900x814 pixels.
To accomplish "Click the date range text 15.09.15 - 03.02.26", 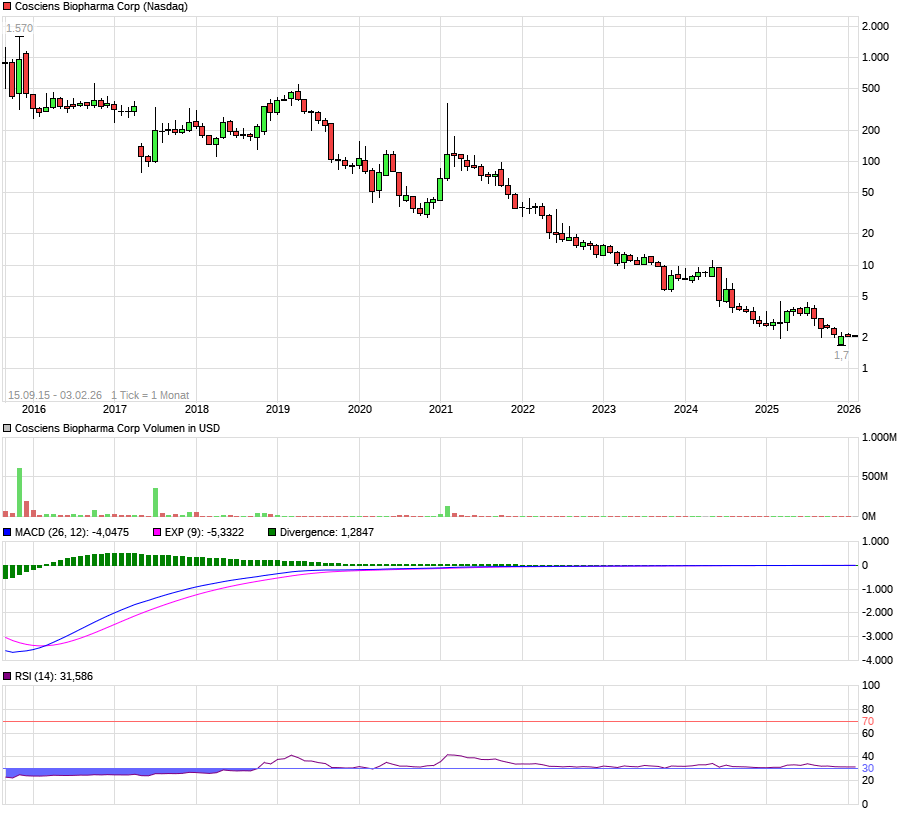I will (x=55, y=395).
